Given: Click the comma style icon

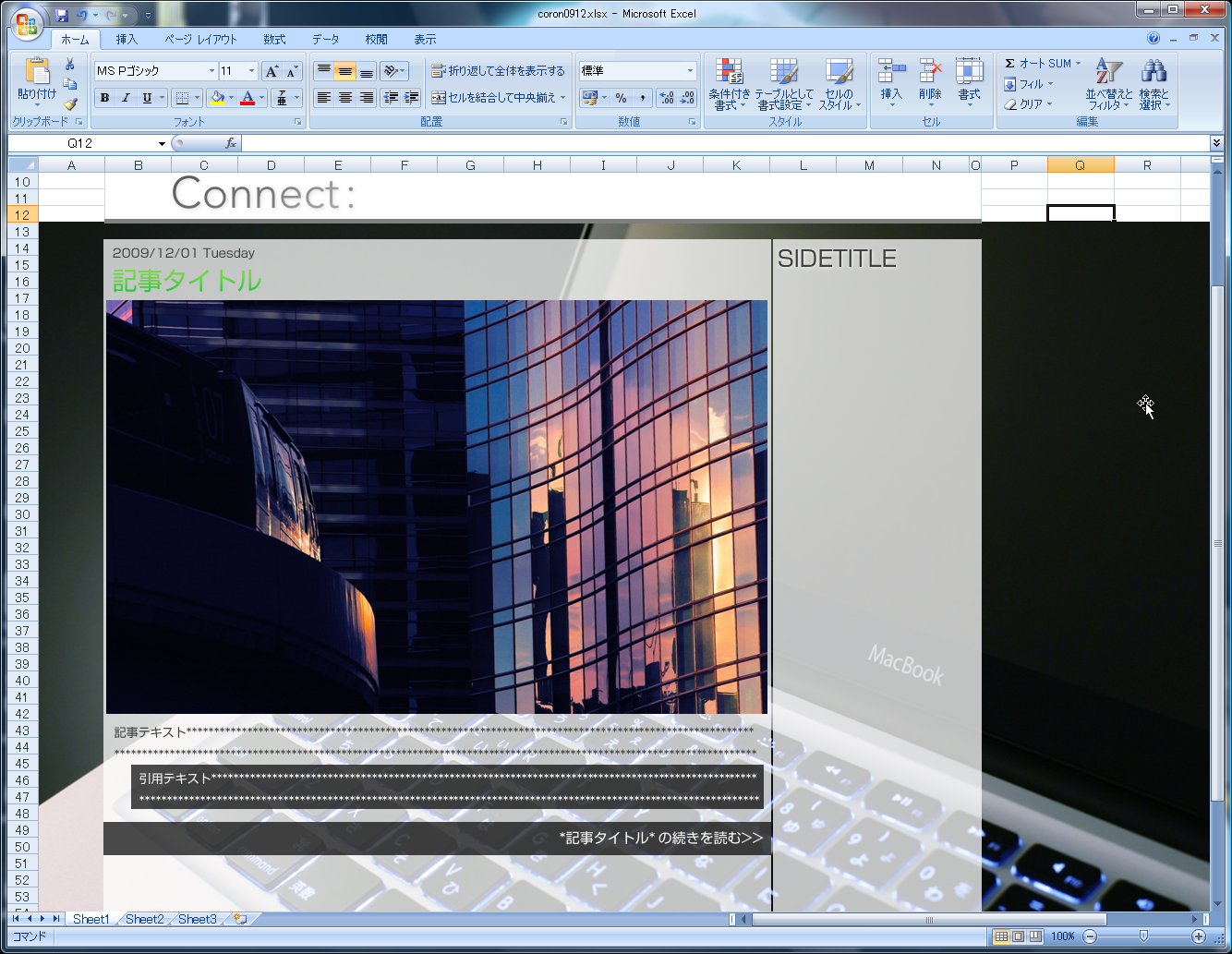Looking at the screenshot, I should pos(642,98).
